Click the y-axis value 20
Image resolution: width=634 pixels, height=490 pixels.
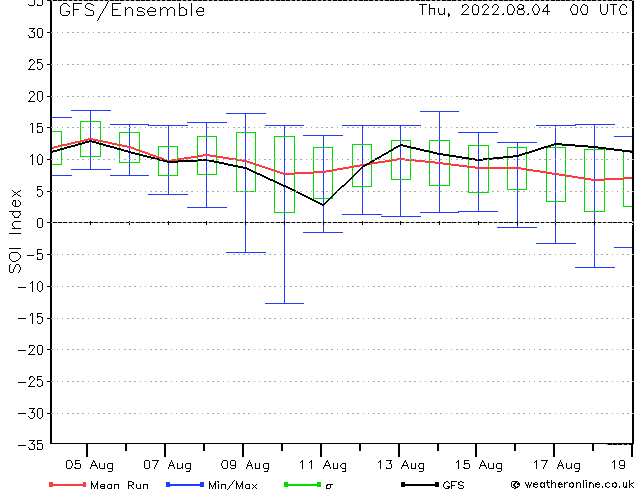(36, 97)
